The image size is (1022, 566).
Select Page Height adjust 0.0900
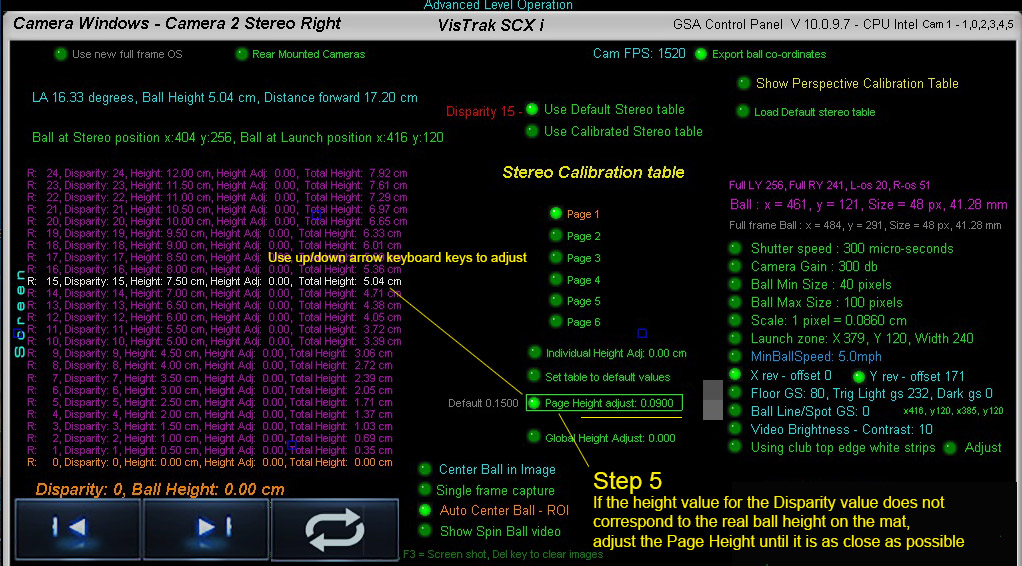click(604, 403)
